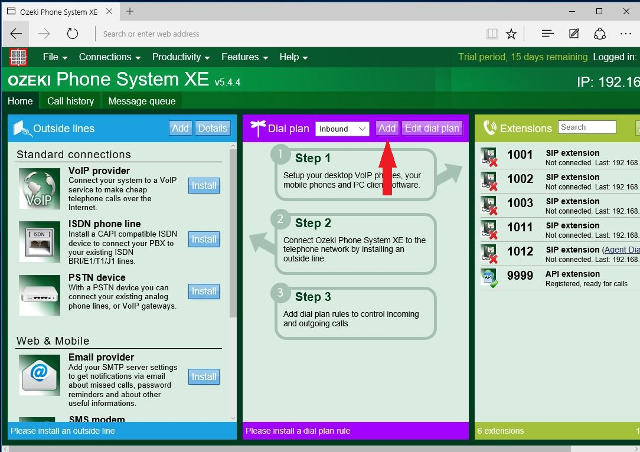Expand the Inbound dial plan dropdown
Image resolution: width=640 pixels, height=452 pixels.
click(x=342, y=129)
